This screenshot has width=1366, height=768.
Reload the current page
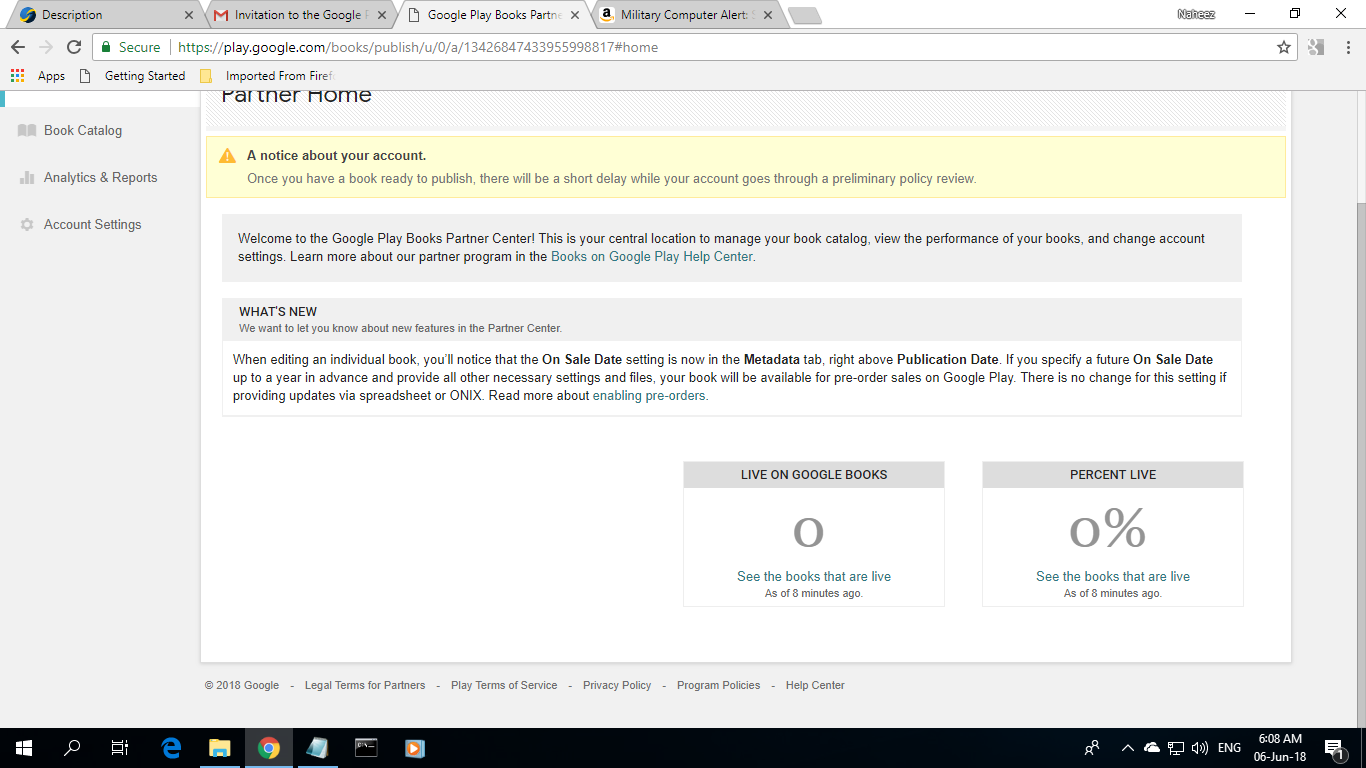point(74,47)
